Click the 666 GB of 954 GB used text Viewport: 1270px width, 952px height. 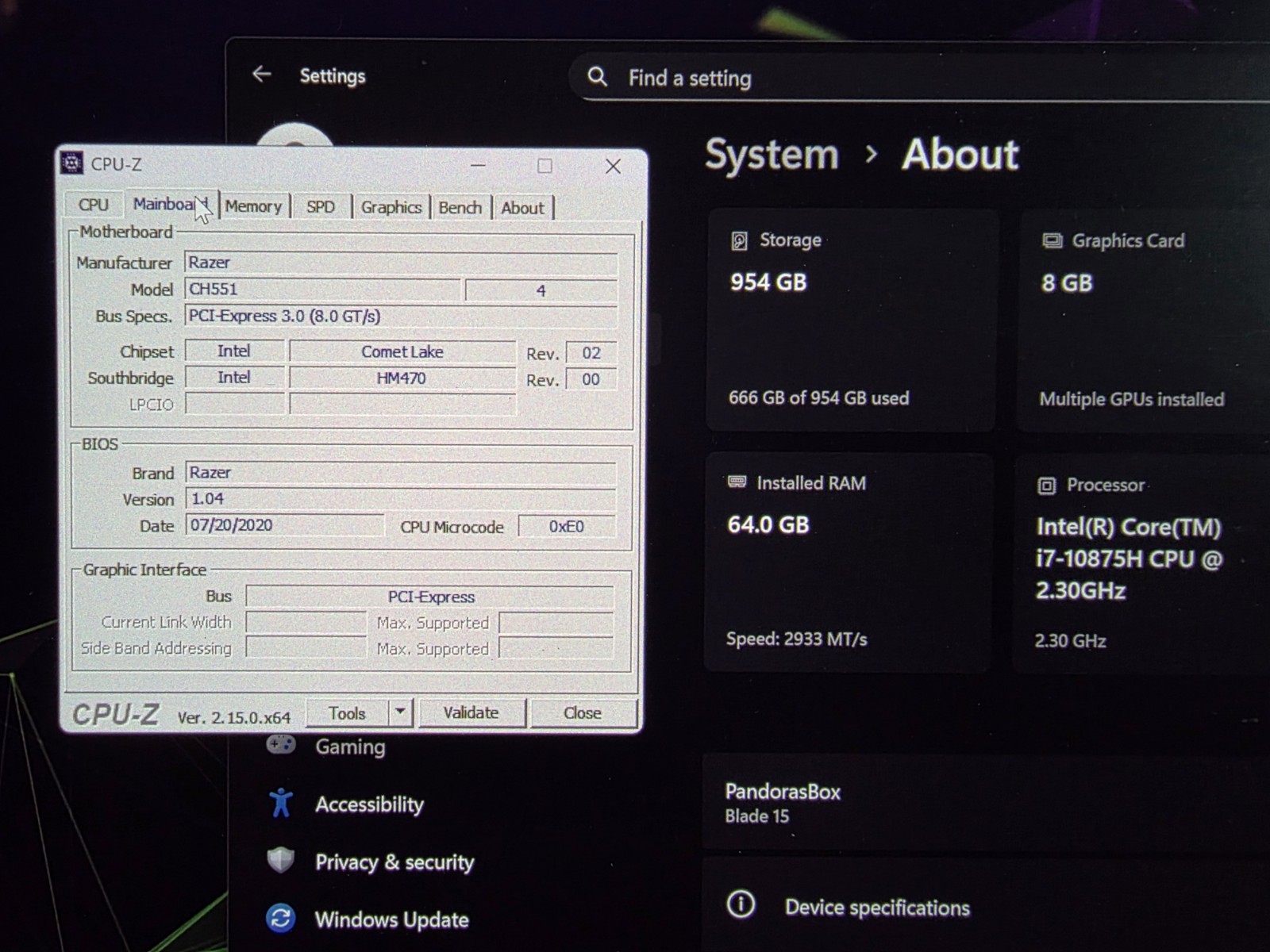(818, 397)
